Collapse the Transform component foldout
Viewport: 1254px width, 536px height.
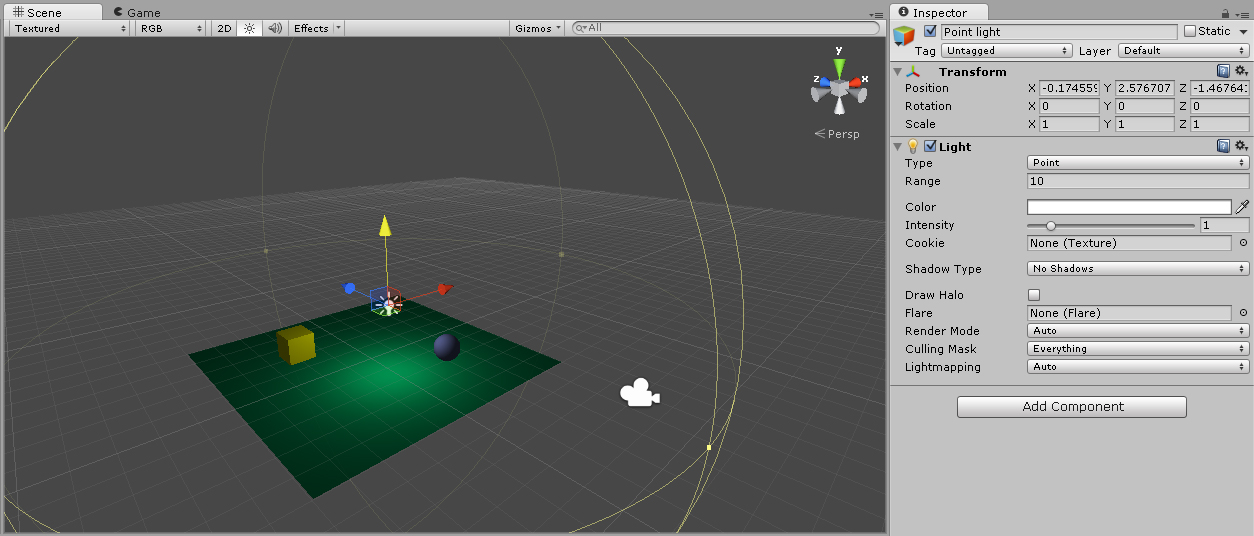click(x=897, y=71)
